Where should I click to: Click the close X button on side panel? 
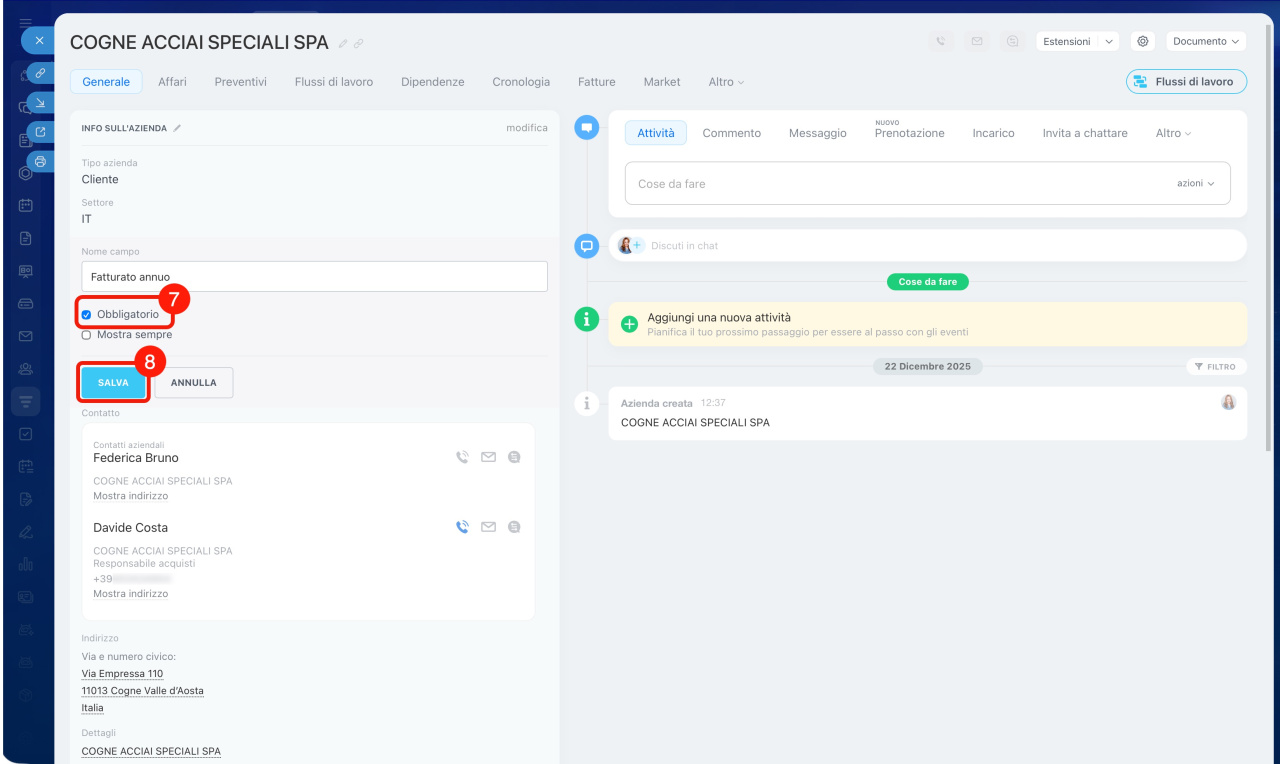[39, 41]
